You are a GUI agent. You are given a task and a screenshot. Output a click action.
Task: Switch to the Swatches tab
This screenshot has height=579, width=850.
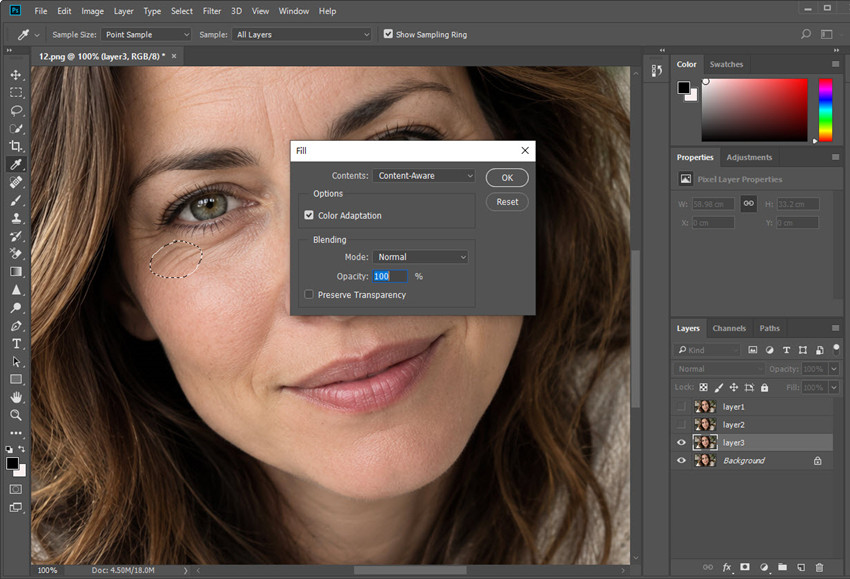click(726, 64)
